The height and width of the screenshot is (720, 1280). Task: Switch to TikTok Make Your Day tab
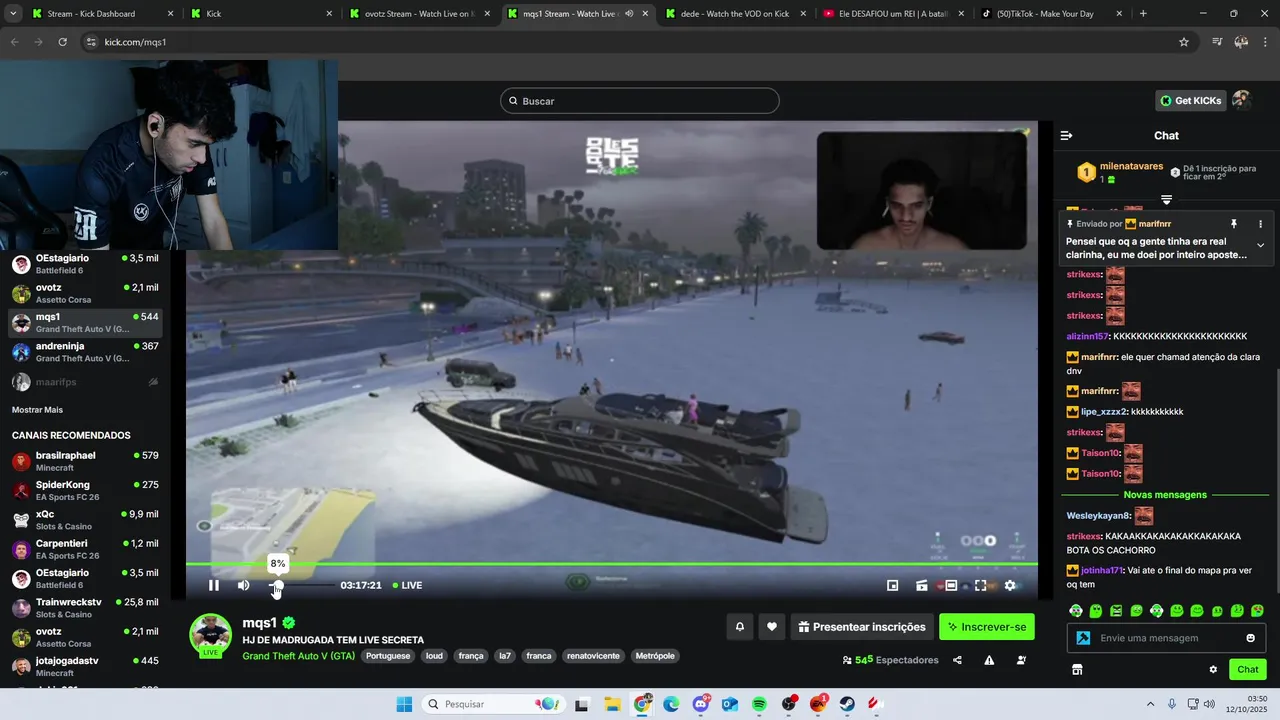click(1050, 14)
